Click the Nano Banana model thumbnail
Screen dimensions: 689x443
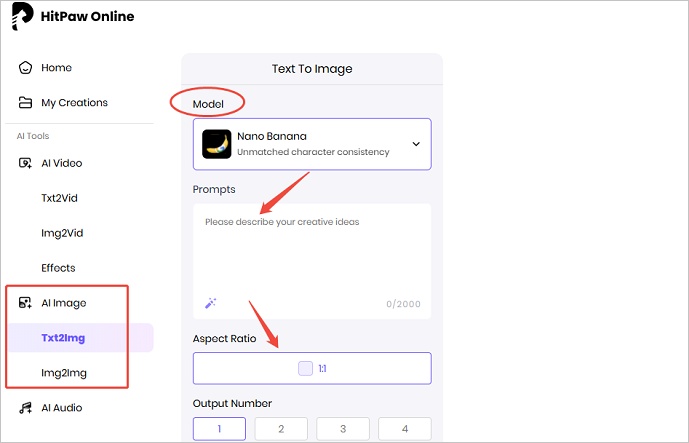click(217, 144)
